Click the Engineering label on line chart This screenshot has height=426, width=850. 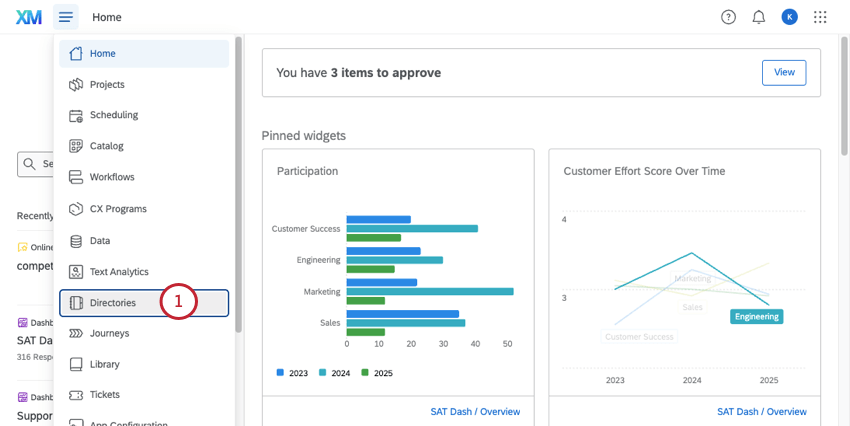(756, 316)
